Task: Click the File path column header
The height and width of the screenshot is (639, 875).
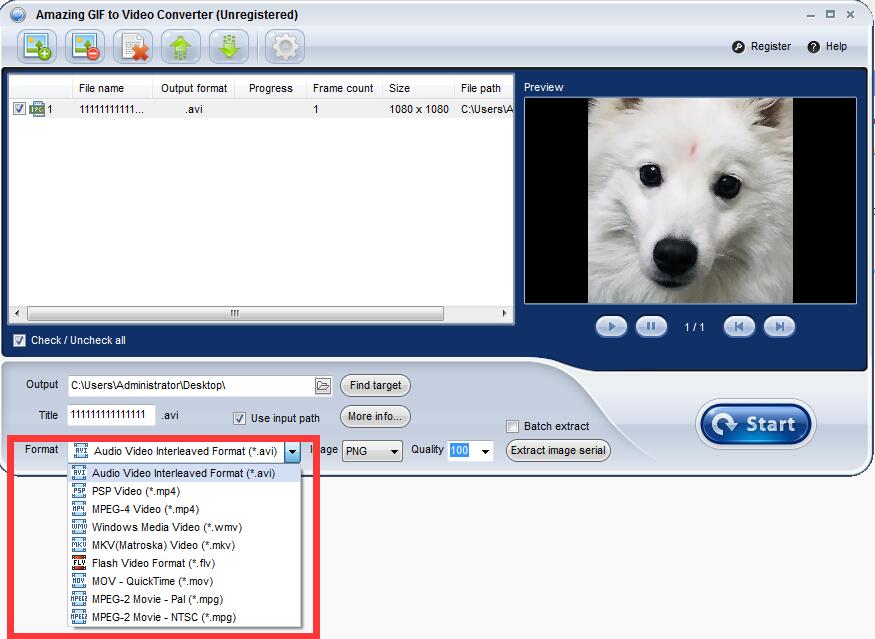Action: tap(483, 88)
